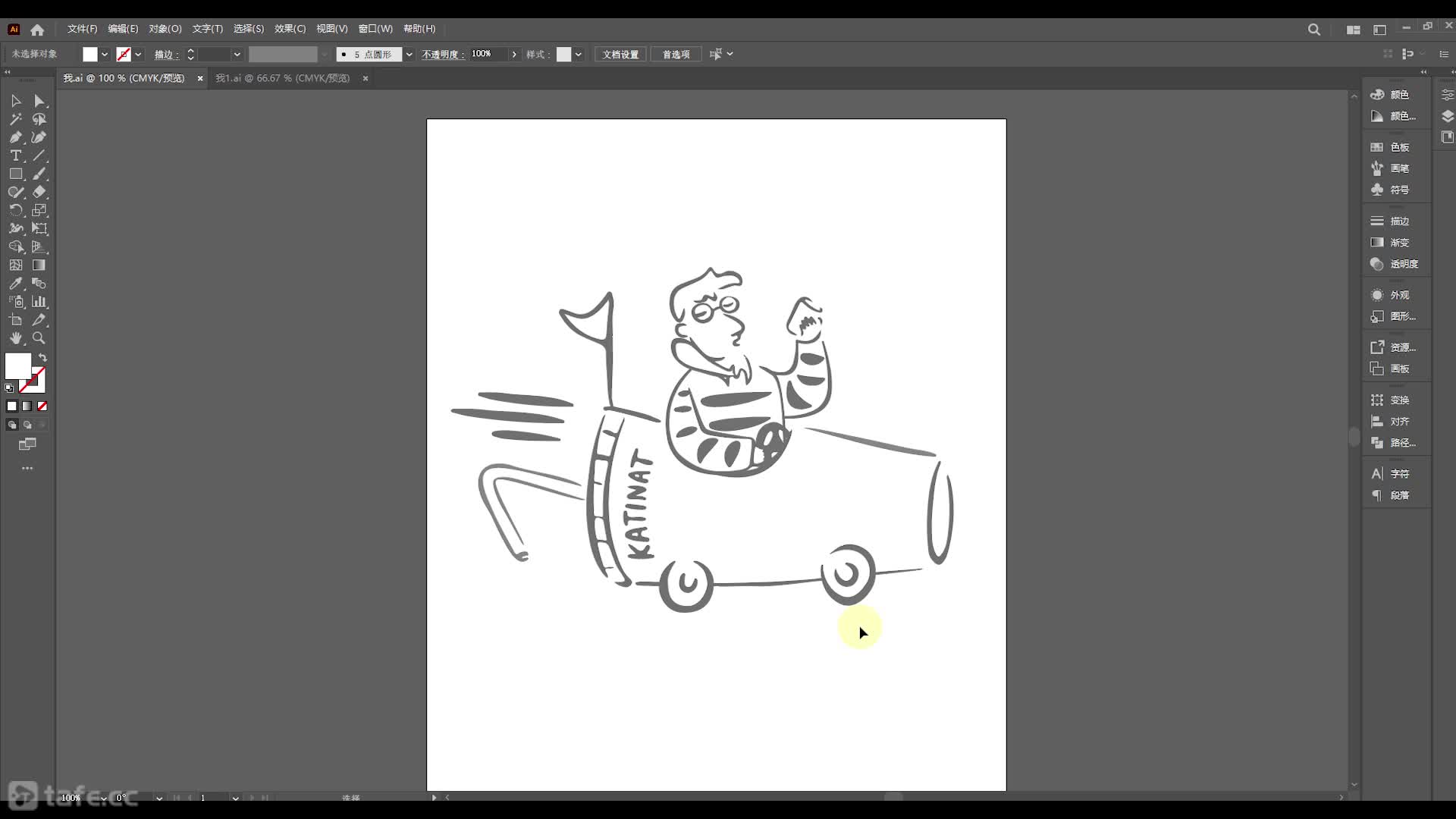Toggle Draw Normal mode
The height and width of the screenshot is (819, 1456).
[x=12, y=425]
